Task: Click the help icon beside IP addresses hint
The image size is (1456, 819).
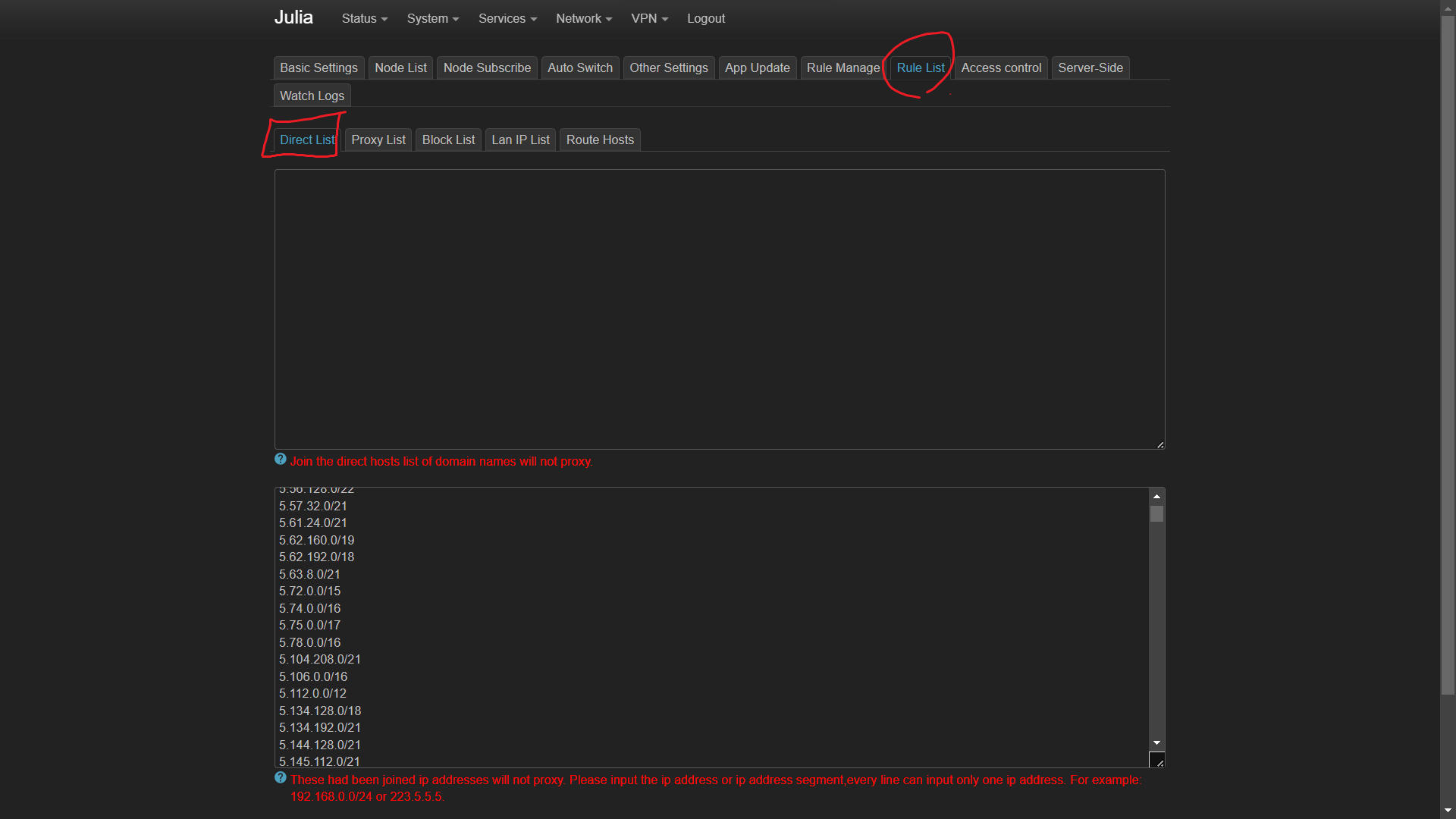Action: coord(281,778)
